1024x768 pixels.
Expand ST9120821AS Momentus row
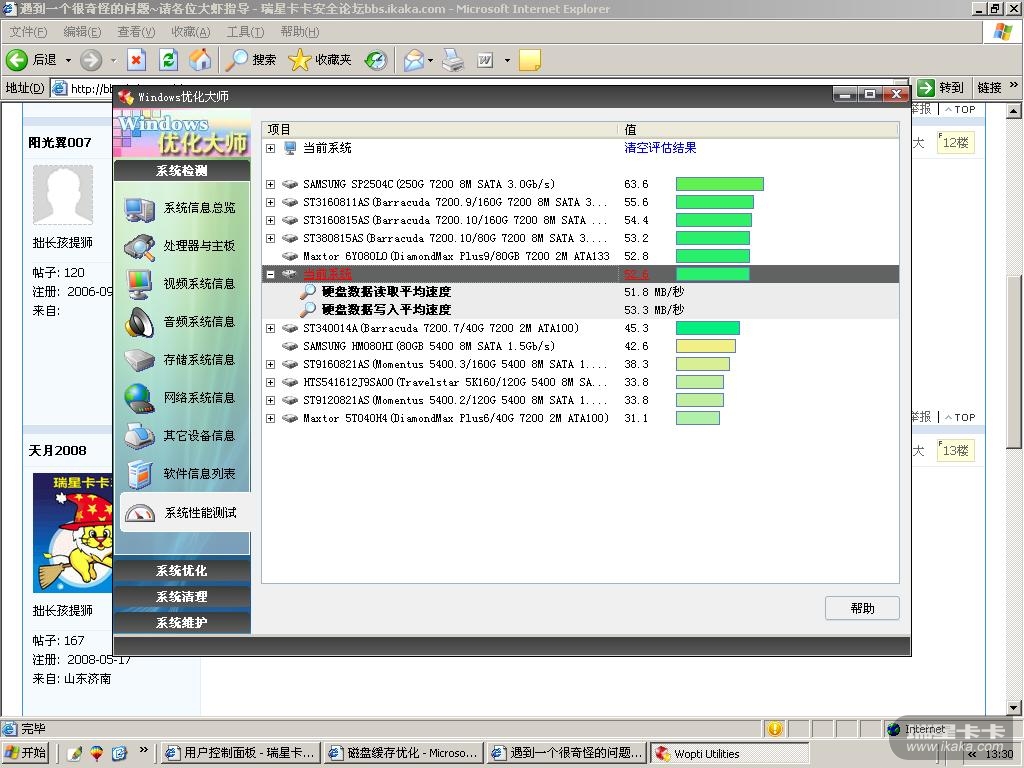(x=270, y=400)
